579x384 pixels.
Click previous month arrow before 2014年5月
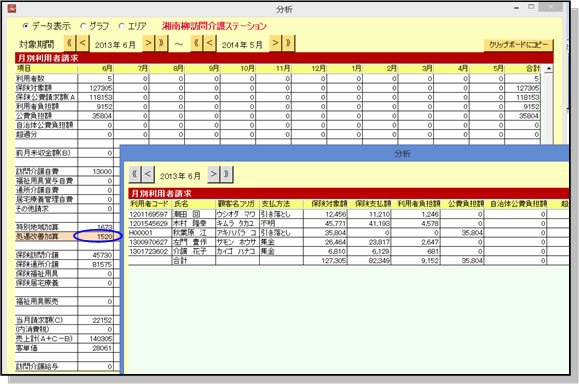[209, 44]
